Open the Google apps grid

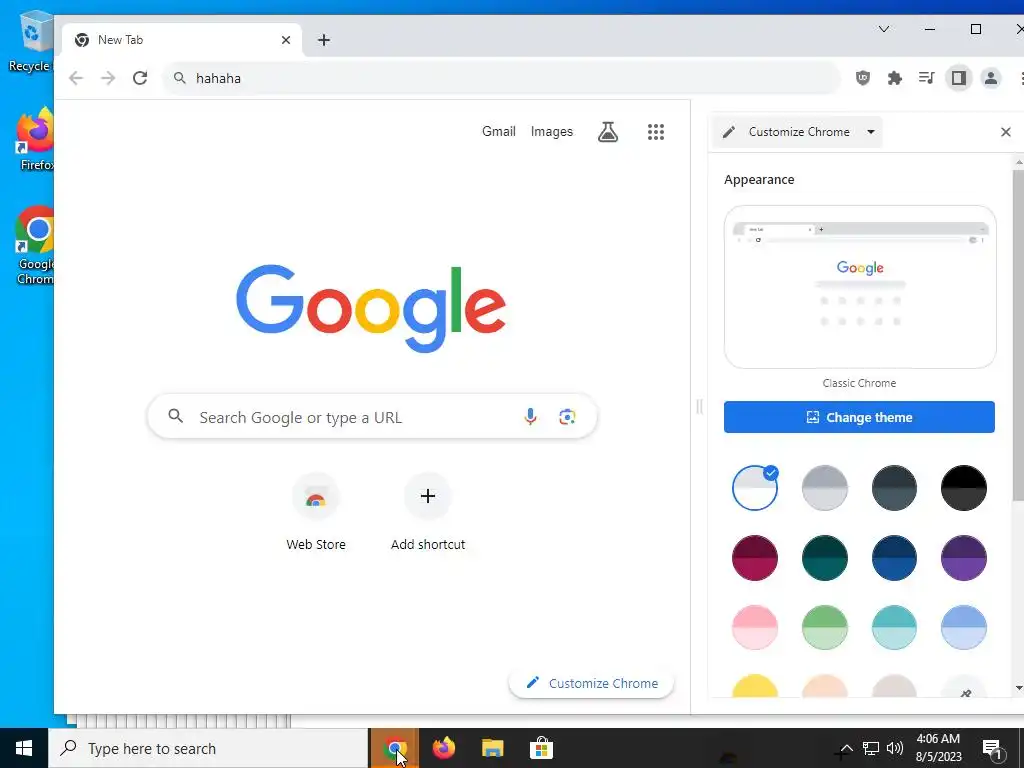click(656, 132)
